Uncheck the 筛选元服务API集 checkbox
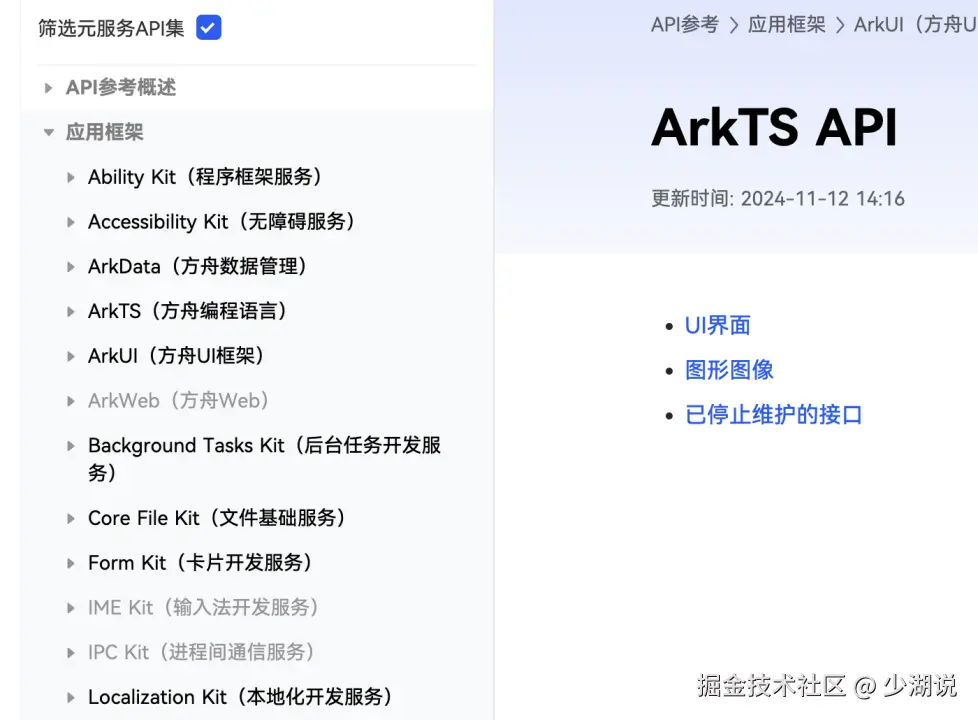The image size is (978, 720). [208, 28]
